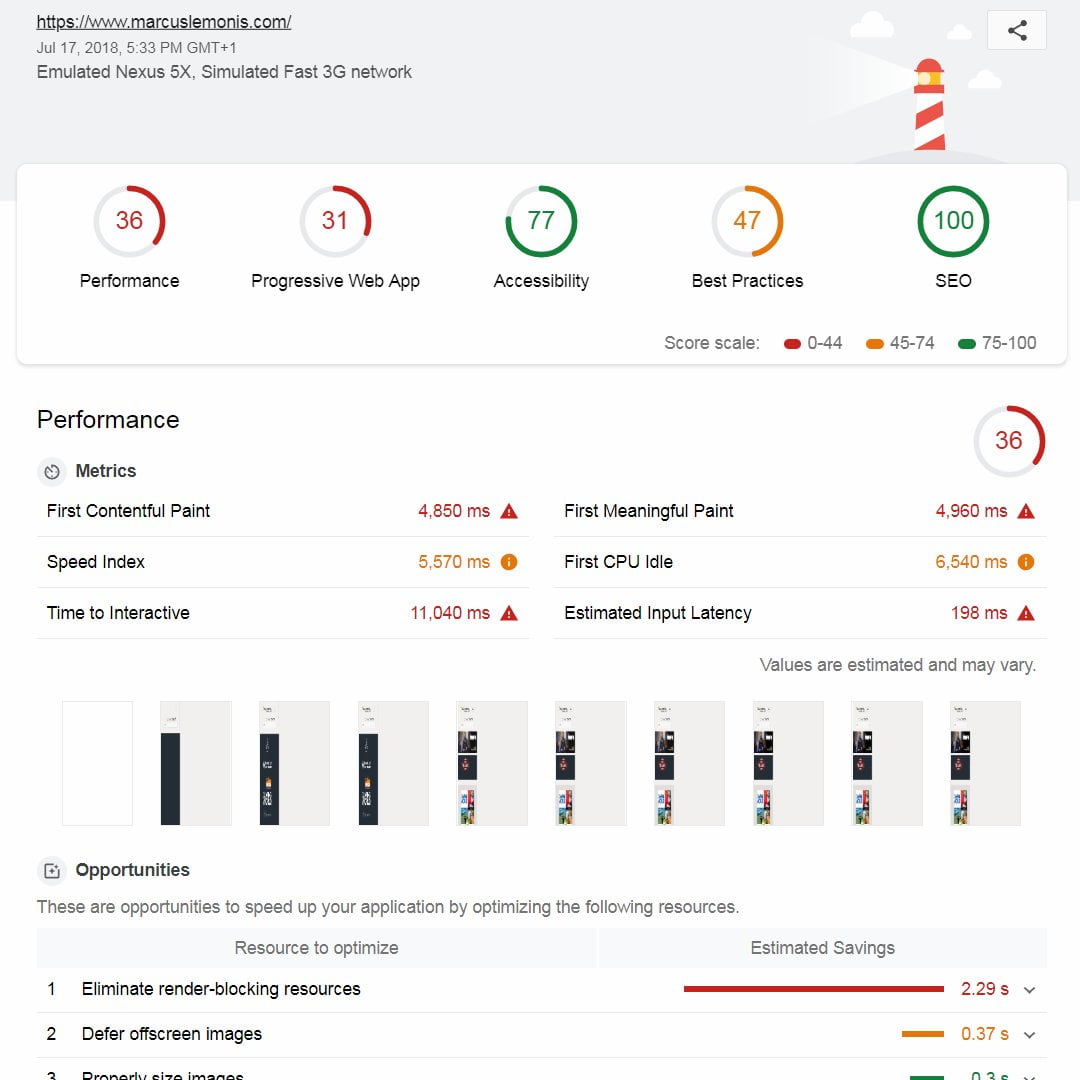Select the SEO 100 score gauge

[x=953, y=222]
